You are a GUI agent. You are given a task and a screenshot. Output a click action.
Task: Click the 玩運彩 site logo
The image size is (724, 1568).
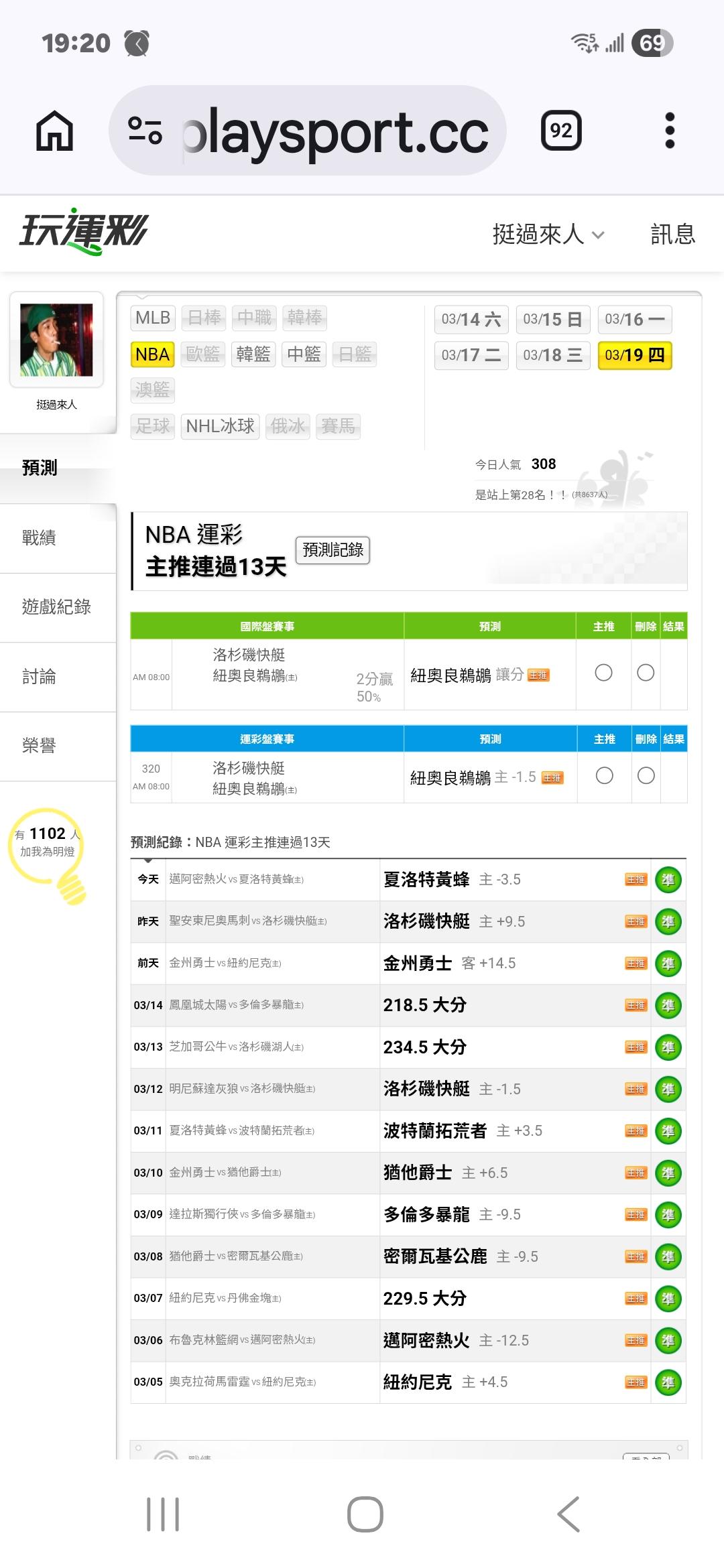(84, 232)
